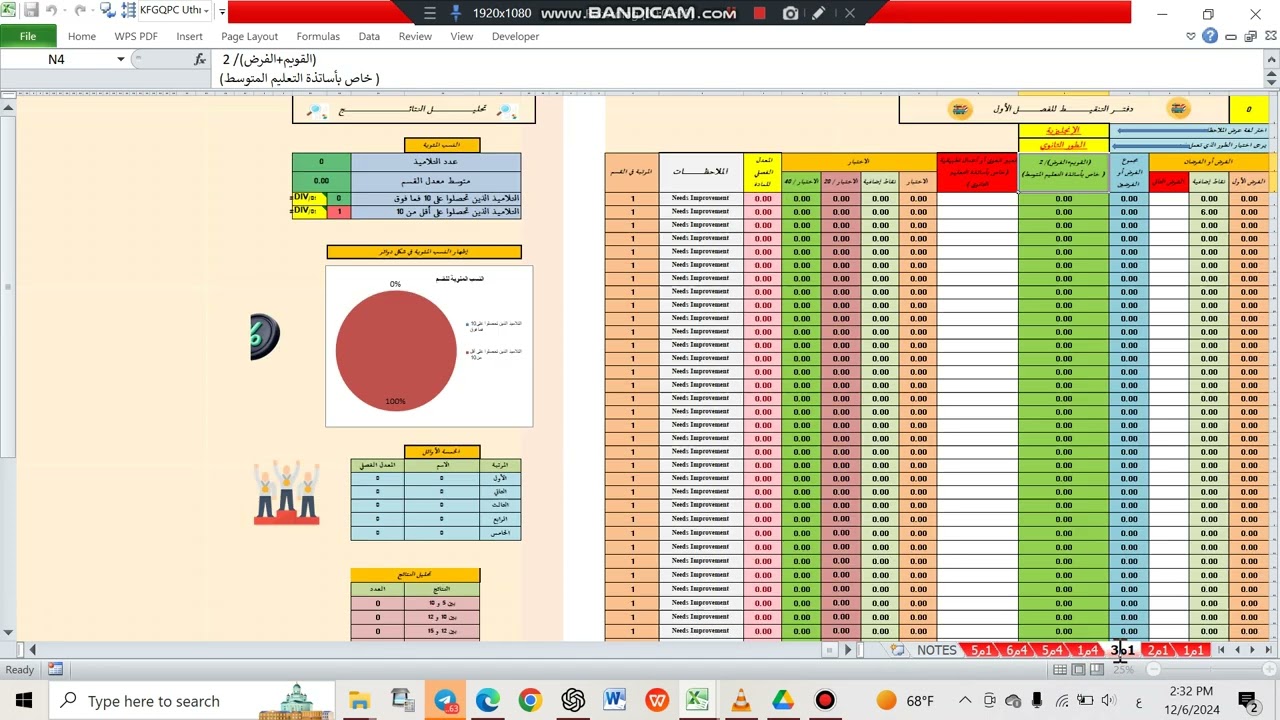Click the Redo arrow icon
Image resolution: width=1280 pixels, height=720 pixels.
point(79,11)
